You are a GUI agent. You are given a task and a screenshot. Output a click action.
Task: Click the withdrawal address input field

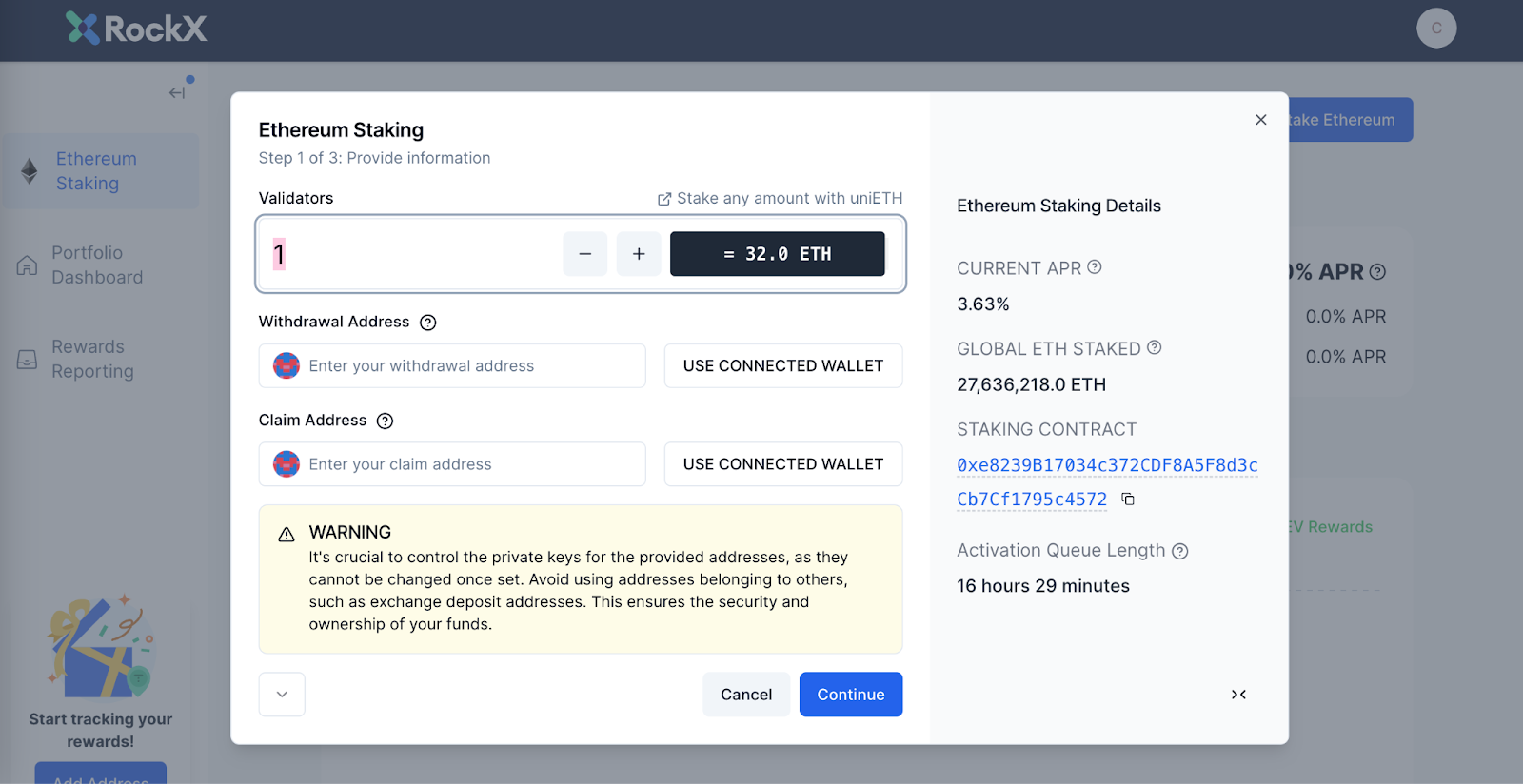[x=466, y=366]
